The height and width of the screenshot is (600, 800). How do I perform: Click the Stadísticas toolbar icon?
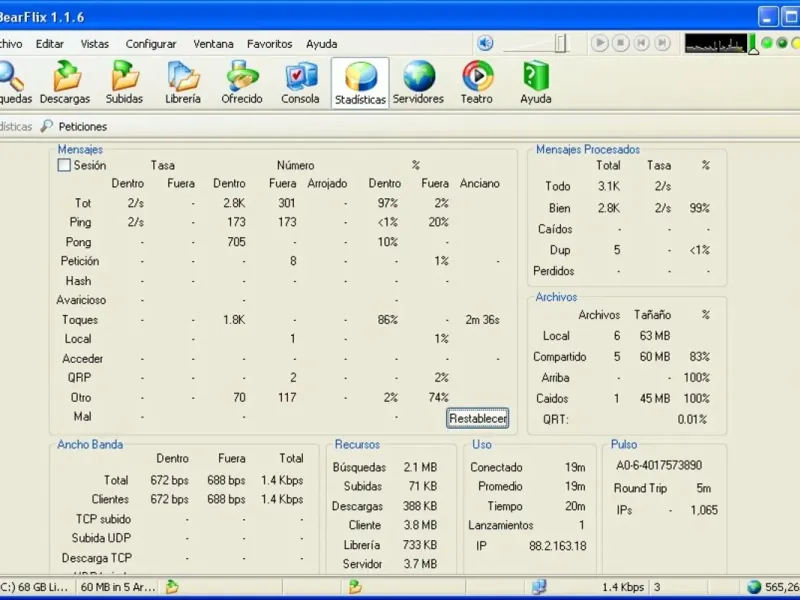pyautogui.click(x=360, y=82)
